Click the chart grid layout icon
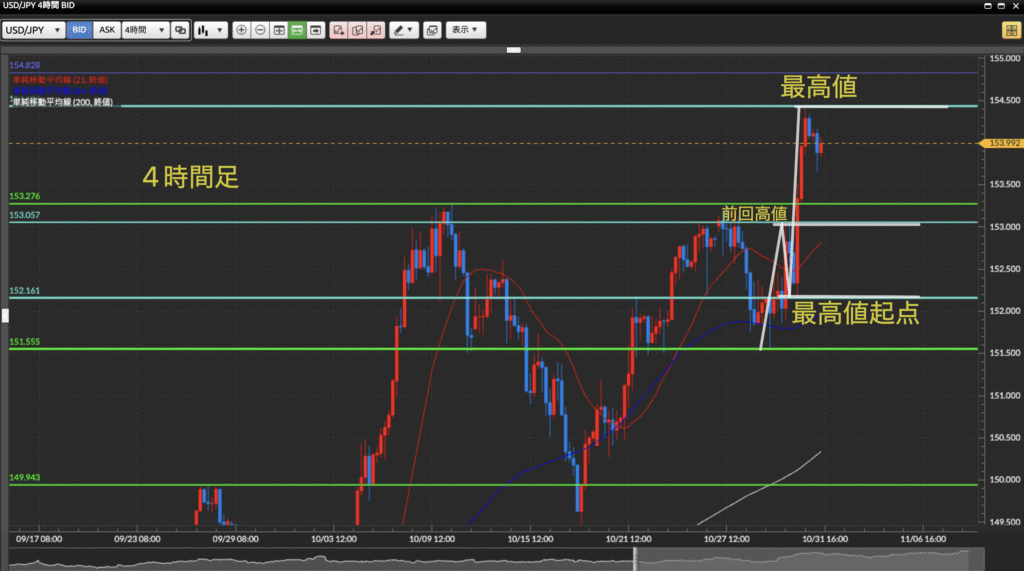This screenshot has height=571, width=1024. tap(279, 30)
